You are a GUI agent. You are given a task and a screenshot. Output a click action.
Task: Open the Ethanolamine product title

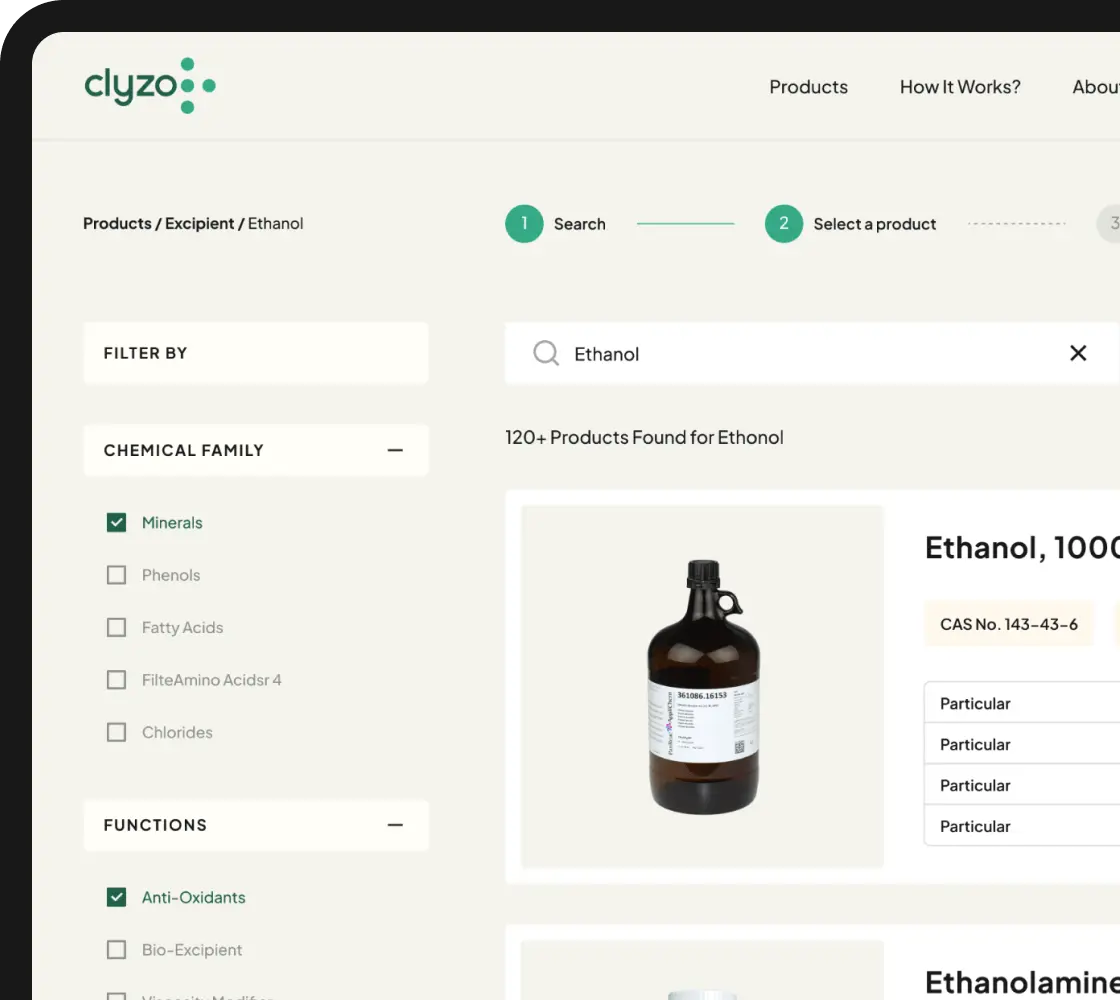click(x=1022, y=982)
